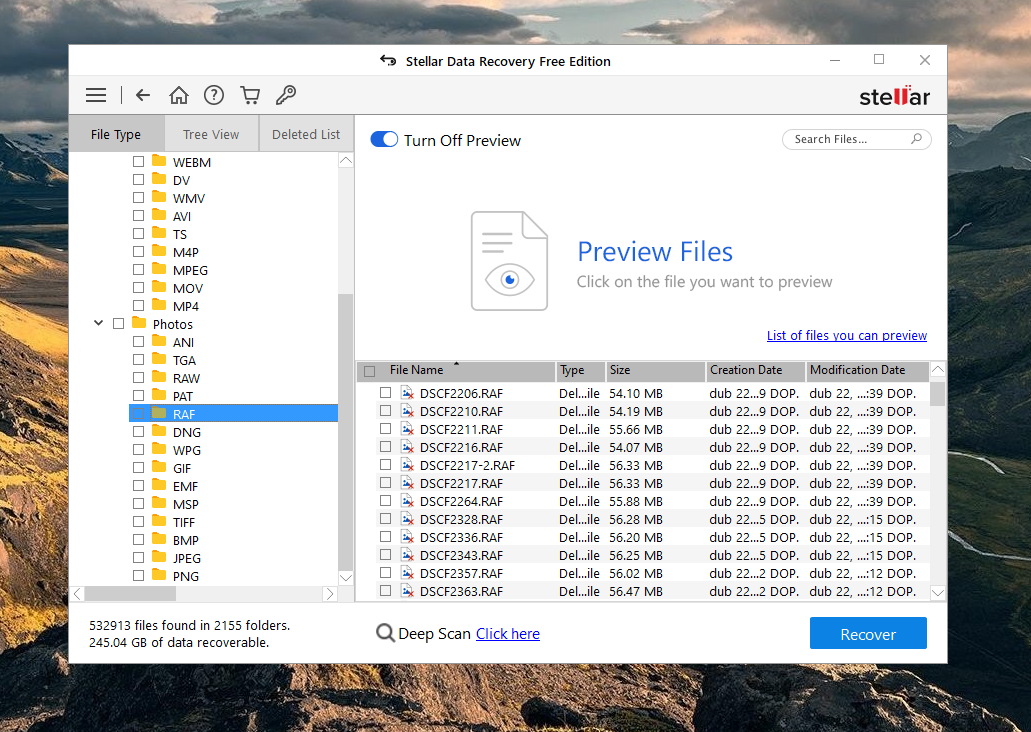Open the Deleted List tab

coord(306,134)
